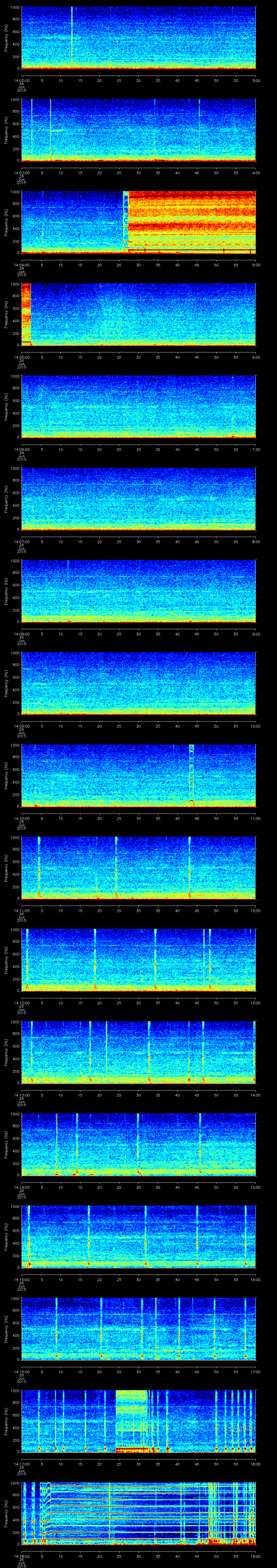The image size is (277, 1568).
Task: Select the spectrogram panel starting at 14:12:00
Action: click(138, 960)
